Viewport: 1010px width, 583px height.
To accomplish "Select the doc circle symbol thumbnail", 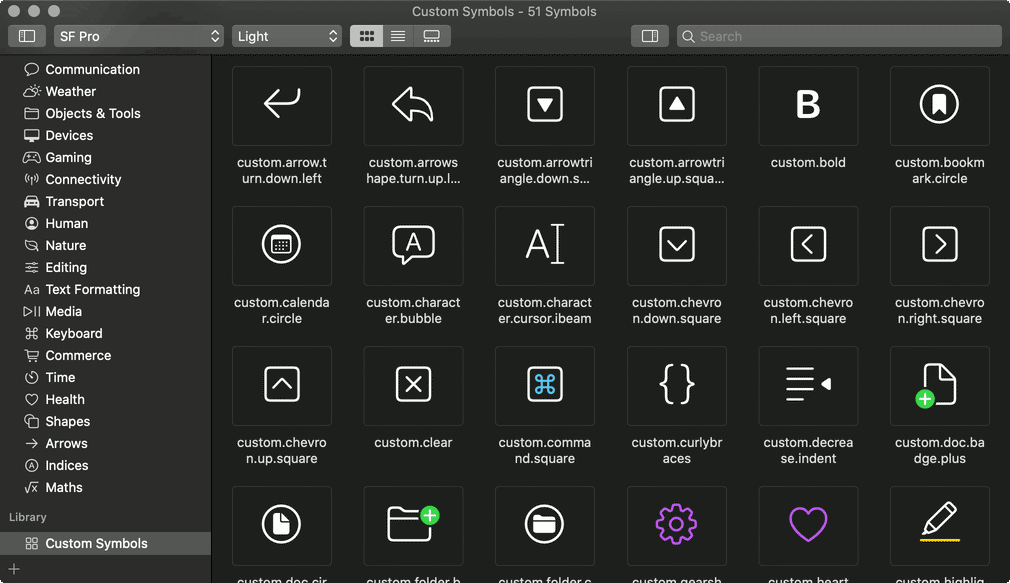I will pyautogui.click(x=281, y=525).
